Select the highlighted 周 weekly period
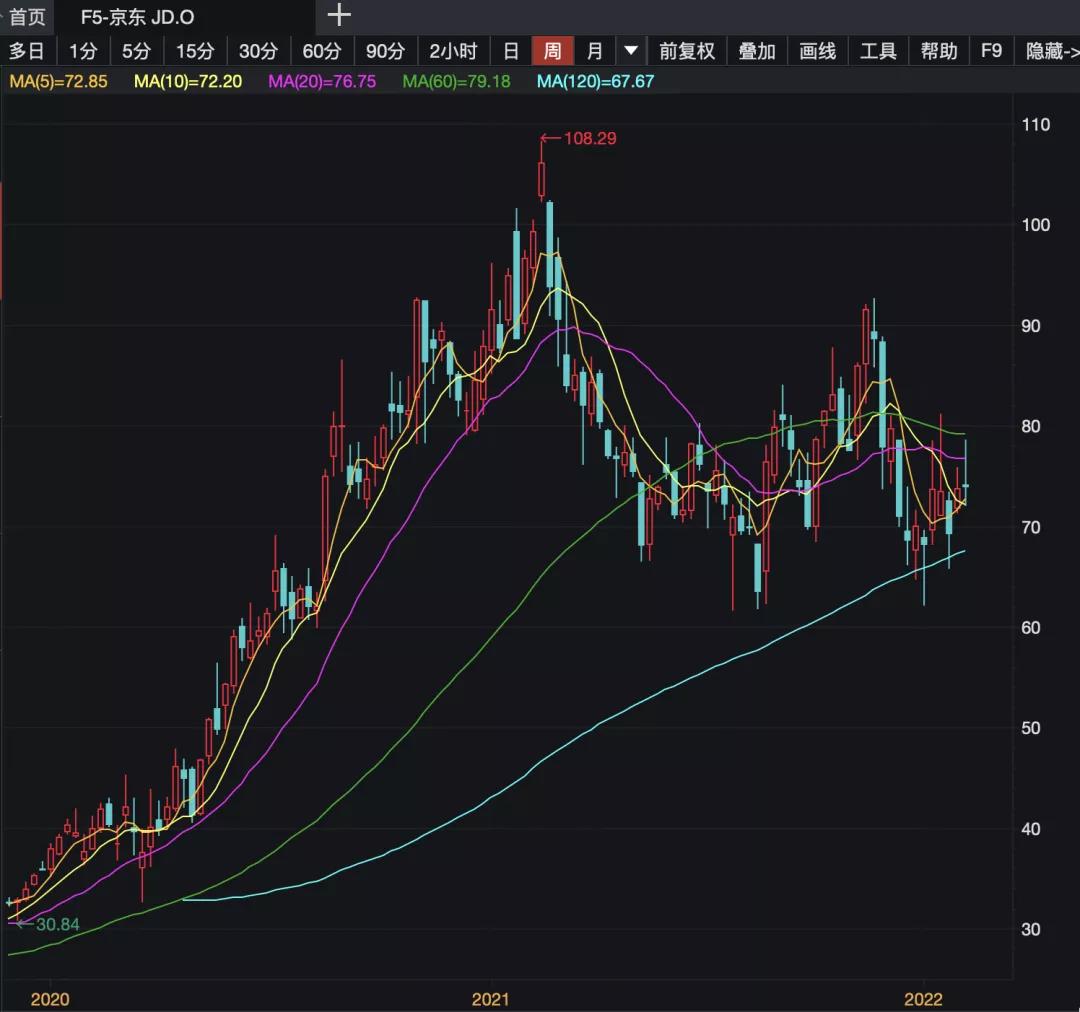This screenshot has width=1080, height=1012. point(552,51)
